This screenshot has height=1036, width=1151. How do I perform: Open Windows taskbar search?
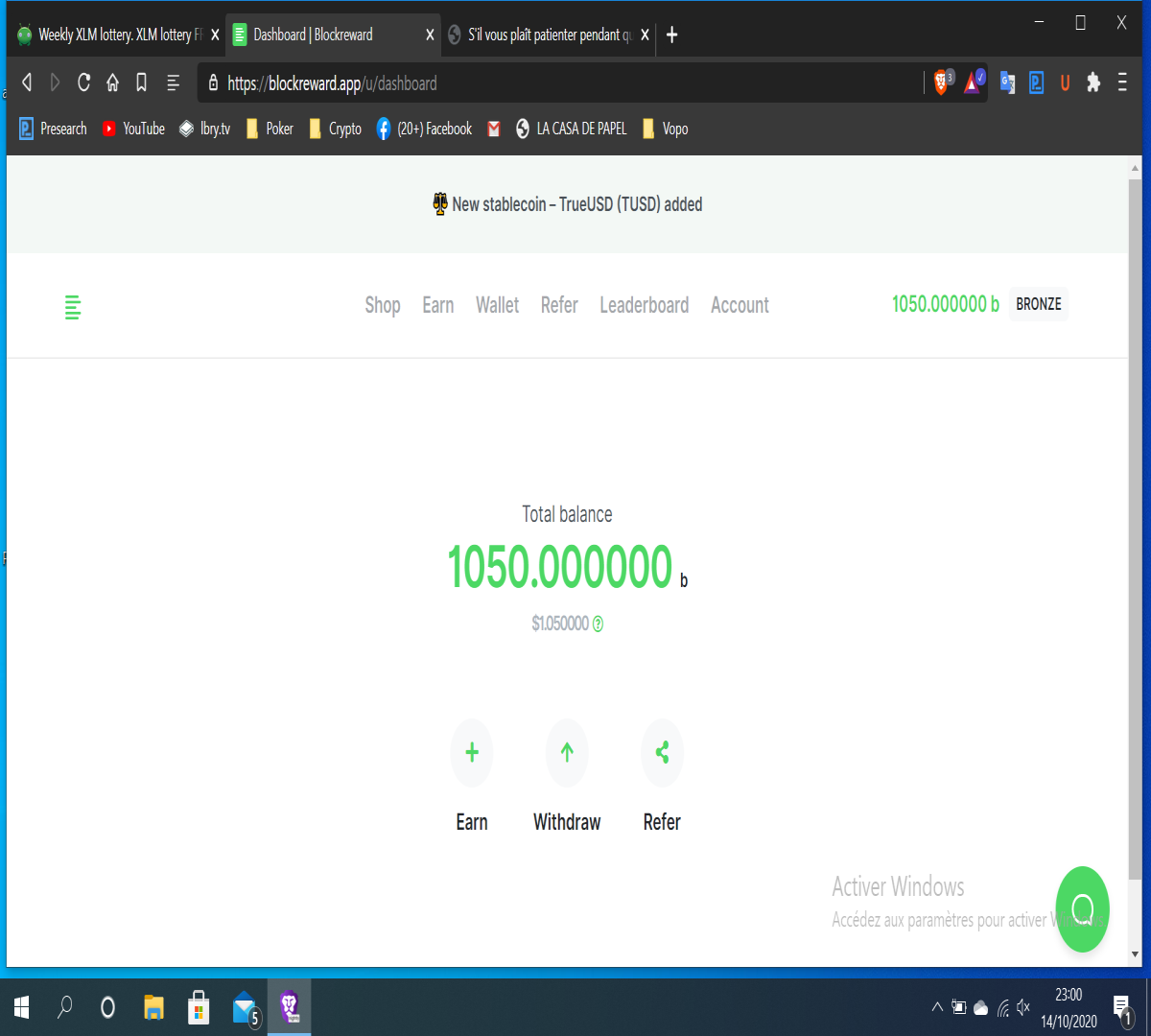(x=65, y=1007)
